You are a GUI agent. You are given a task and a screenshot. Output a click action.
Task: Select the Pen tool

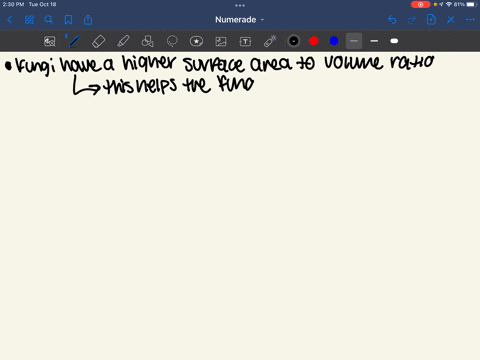click(74, 41)
